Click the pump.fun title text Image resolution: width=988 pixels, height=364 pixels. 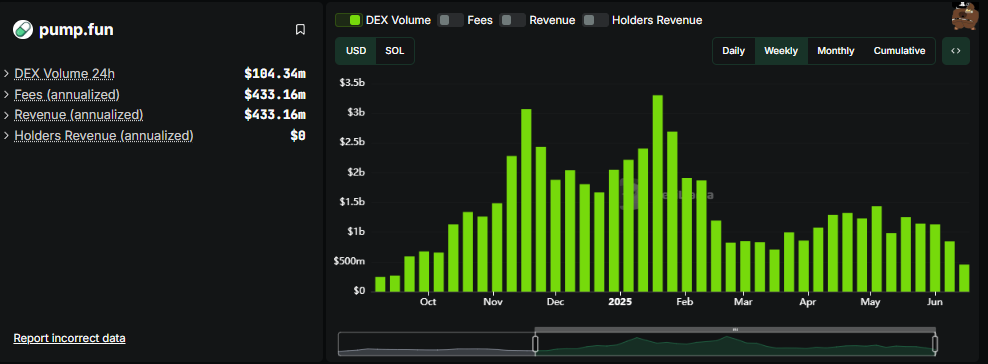76,30
